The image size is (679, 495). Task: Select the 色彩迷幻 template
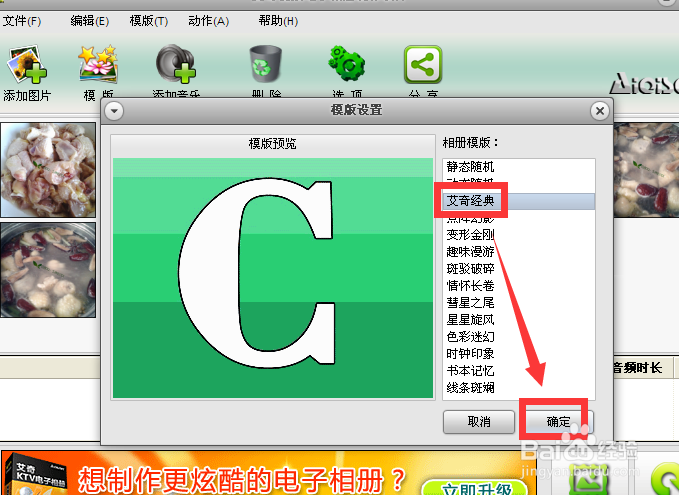[x=519, y=337]
